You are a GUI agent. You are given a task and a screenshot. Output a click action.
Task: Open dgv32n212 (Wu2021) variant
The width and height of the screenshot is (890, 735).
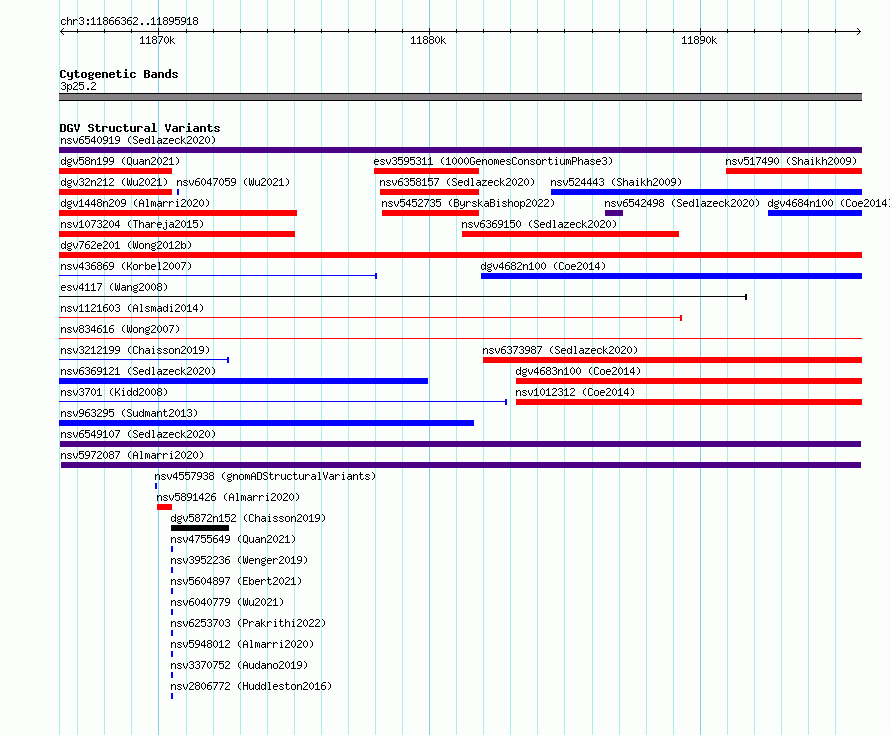114,182
